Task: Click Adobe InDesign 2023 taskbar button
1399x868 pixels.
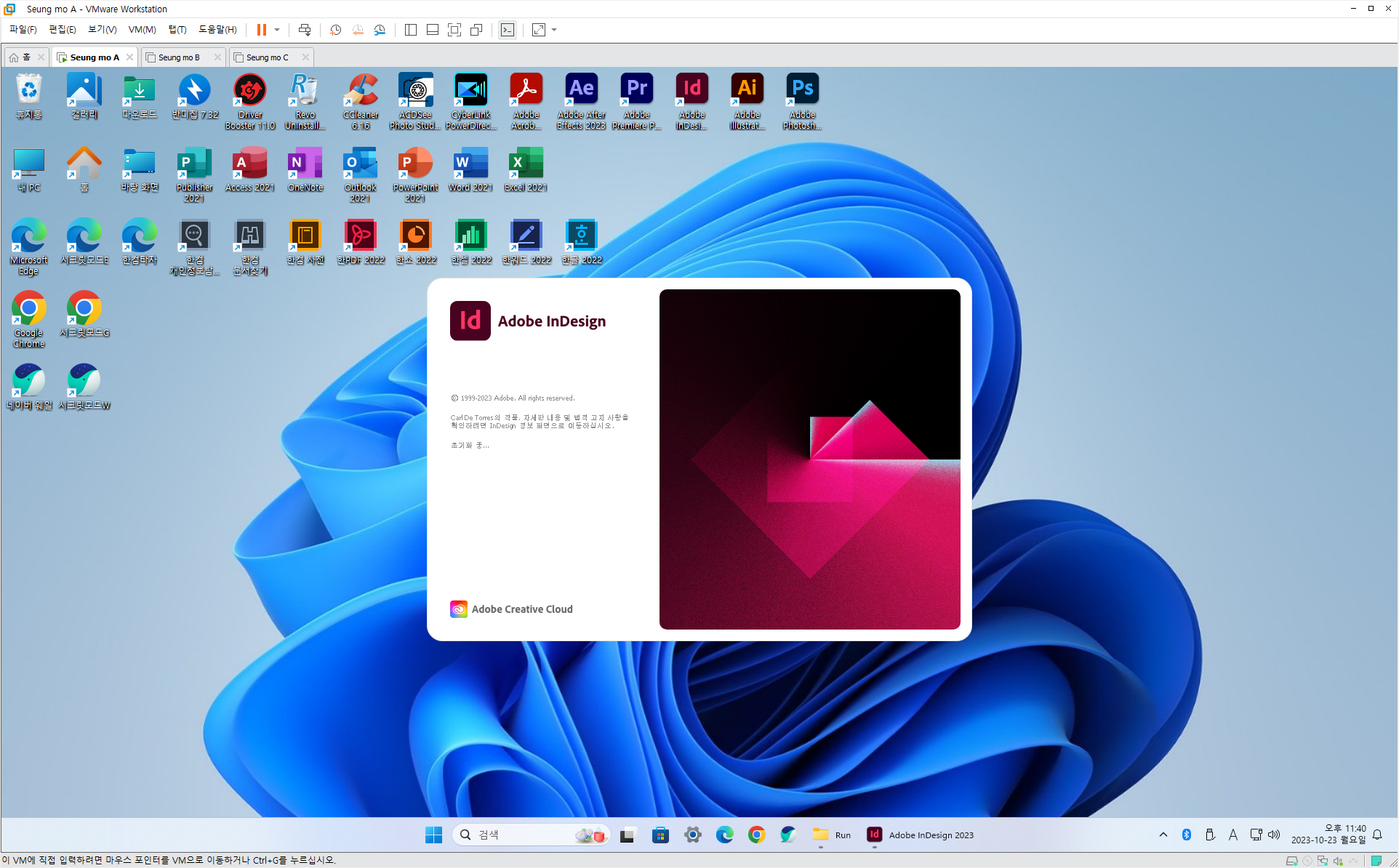Action: [920, 835]
